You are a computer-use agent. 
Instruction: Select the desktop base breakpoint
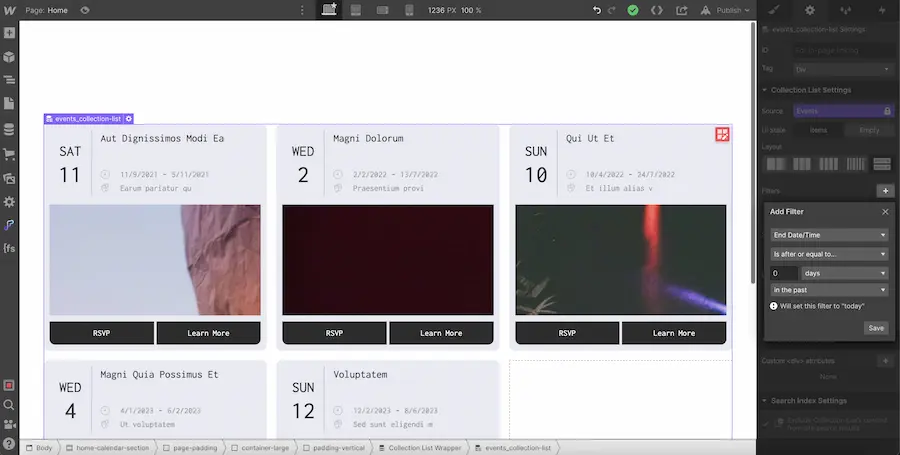[x=329, y=10]
